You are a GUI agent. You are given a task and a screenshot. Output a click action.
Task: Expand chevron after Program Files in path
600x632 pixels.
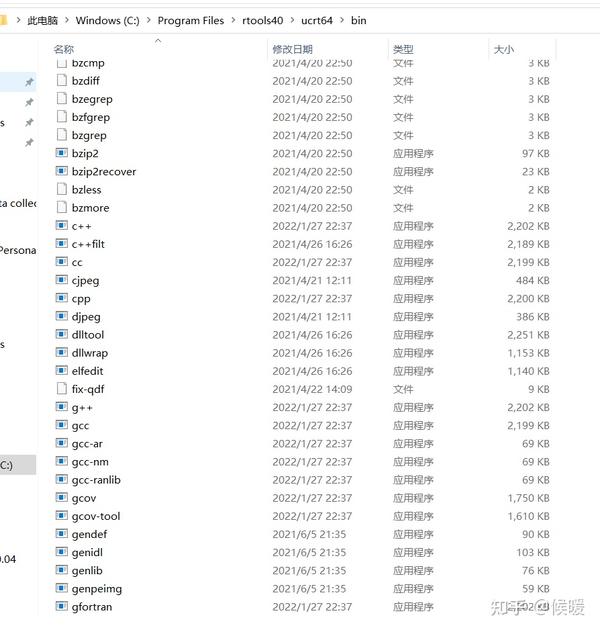[233, 20]
